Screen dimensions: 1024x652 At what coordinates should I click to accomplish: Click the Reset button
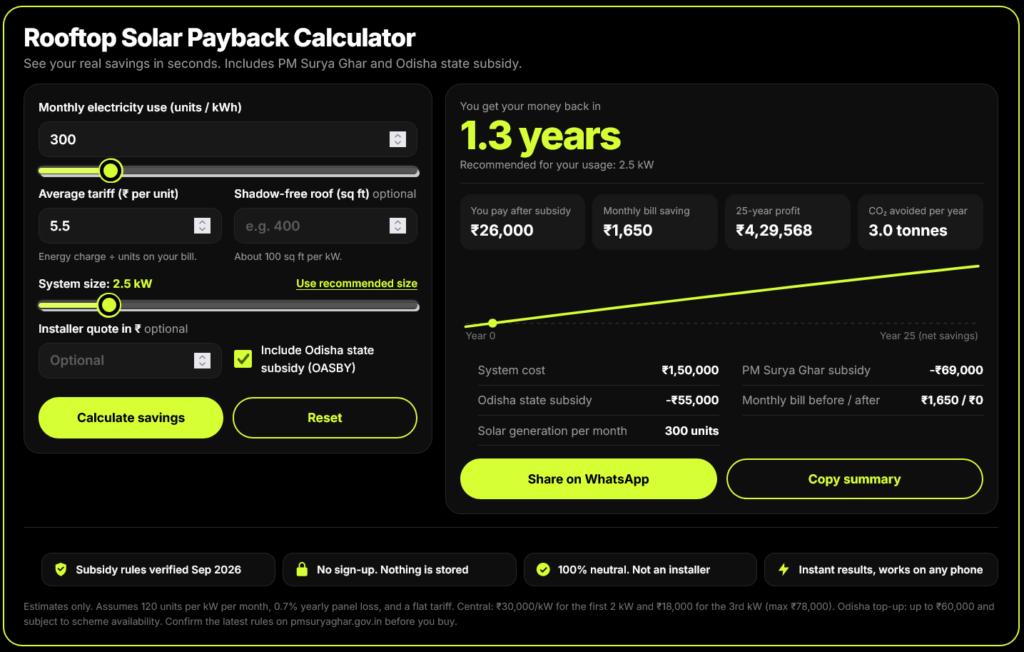(325, 417)
